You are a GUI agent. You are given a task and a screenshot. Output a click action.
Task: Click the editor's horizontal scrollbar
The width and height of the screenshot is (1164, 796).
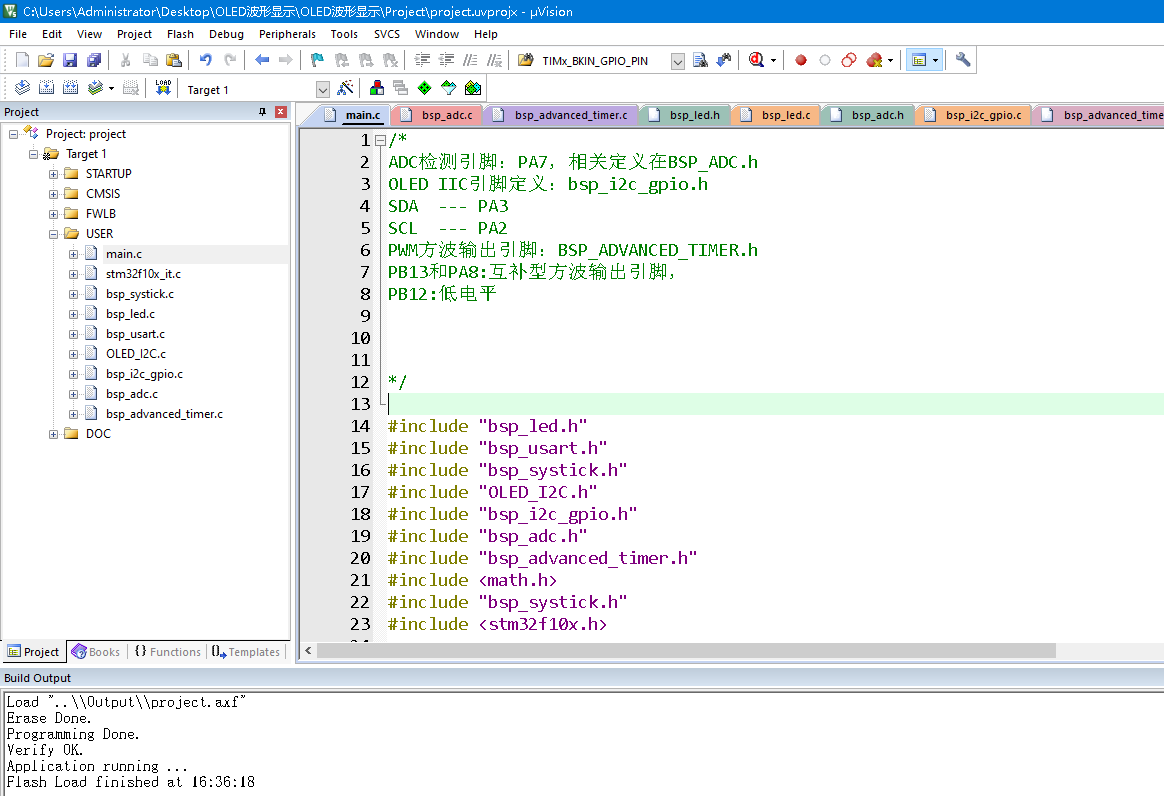(686, 651)
